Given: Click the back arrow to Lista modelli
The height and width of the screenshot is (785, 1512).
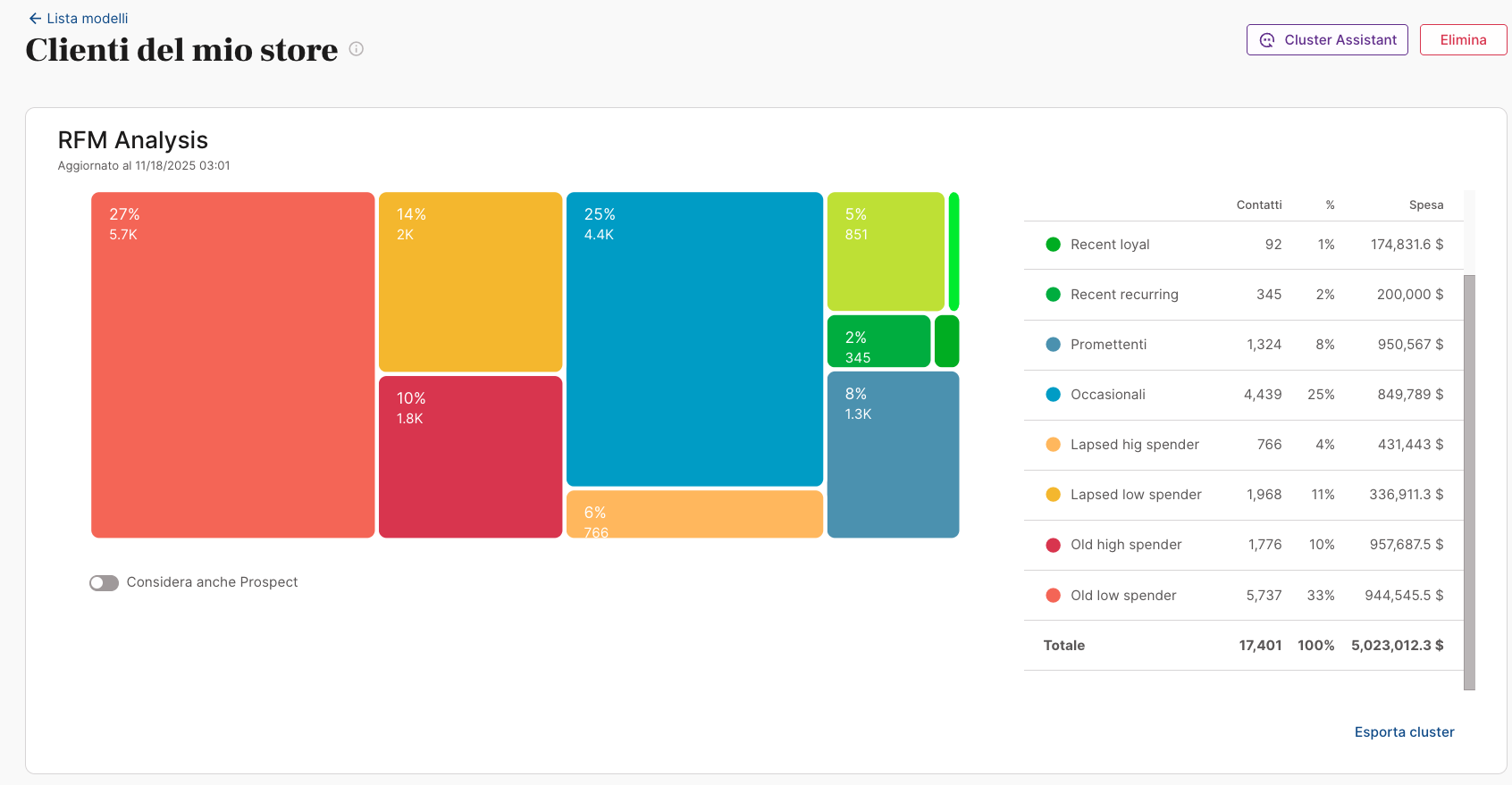Looking at the screenshot, I should tap(35, 19).
